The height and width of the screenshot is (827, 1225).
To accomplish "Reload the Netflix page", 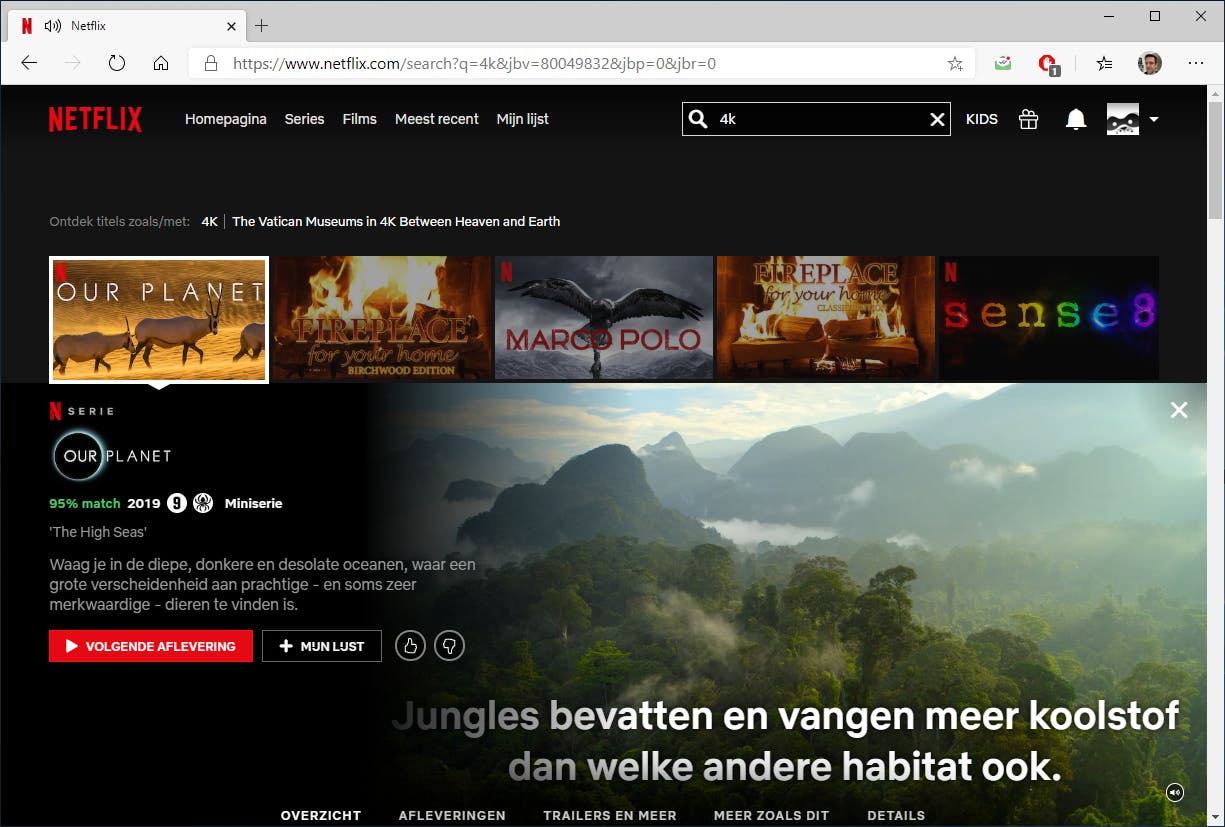I will click(117, 63).
